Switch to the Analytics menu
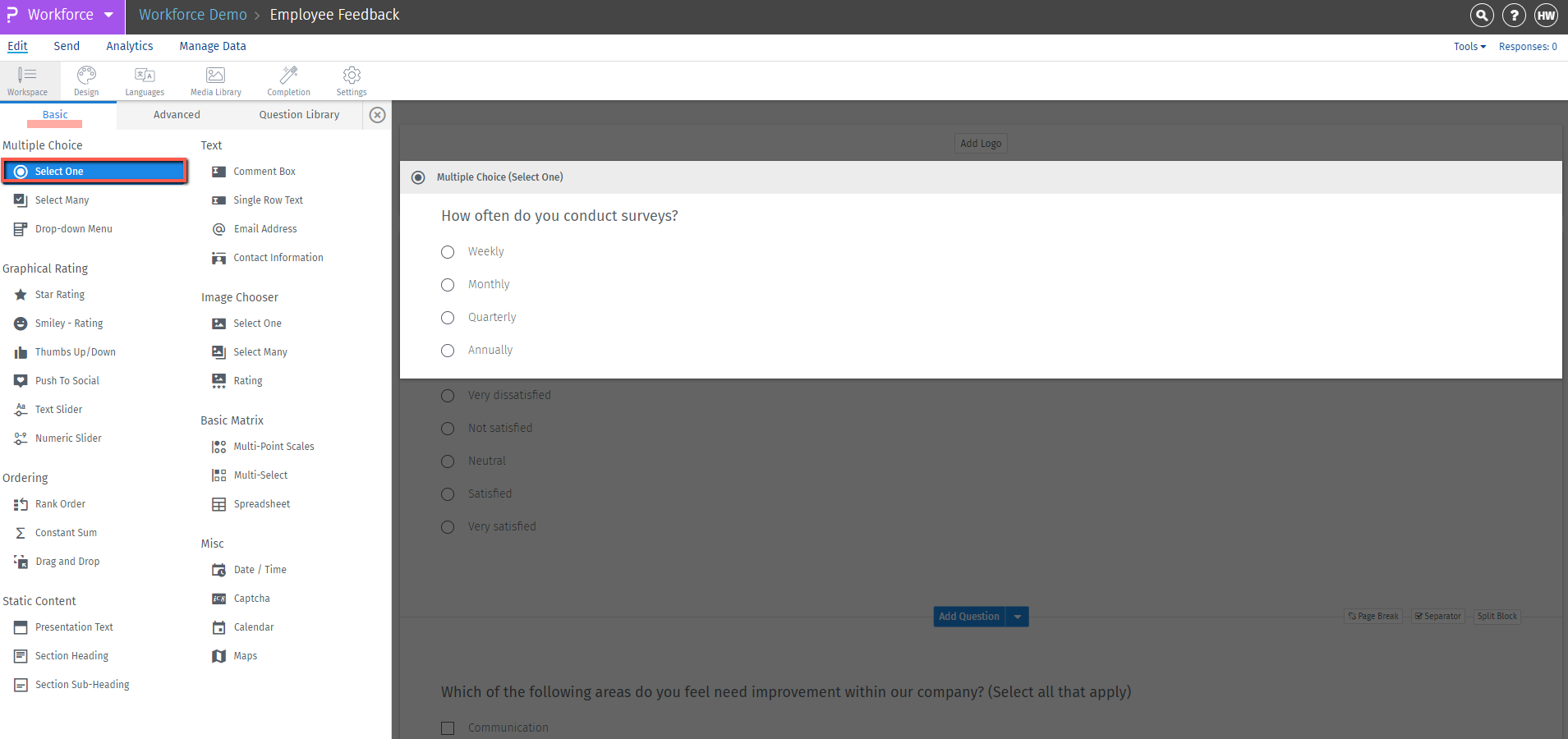Viewport: 1568px width, 739px height. 129,46
